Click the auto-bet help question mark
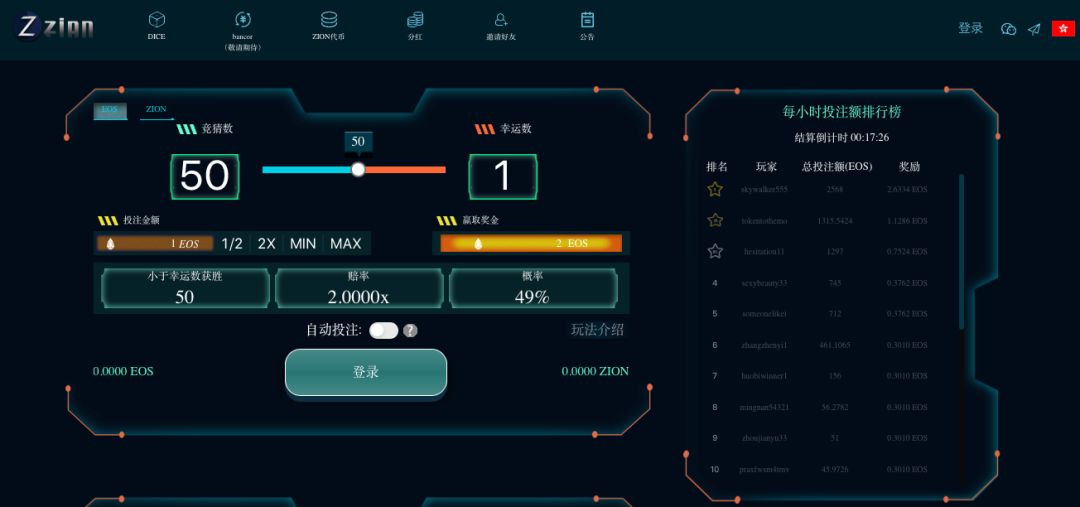 410,331
